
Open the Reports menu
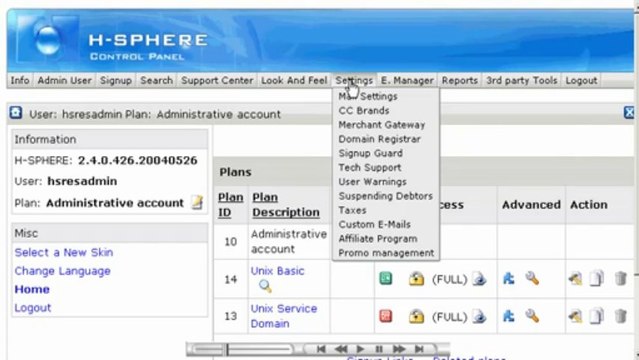[460, 80]
